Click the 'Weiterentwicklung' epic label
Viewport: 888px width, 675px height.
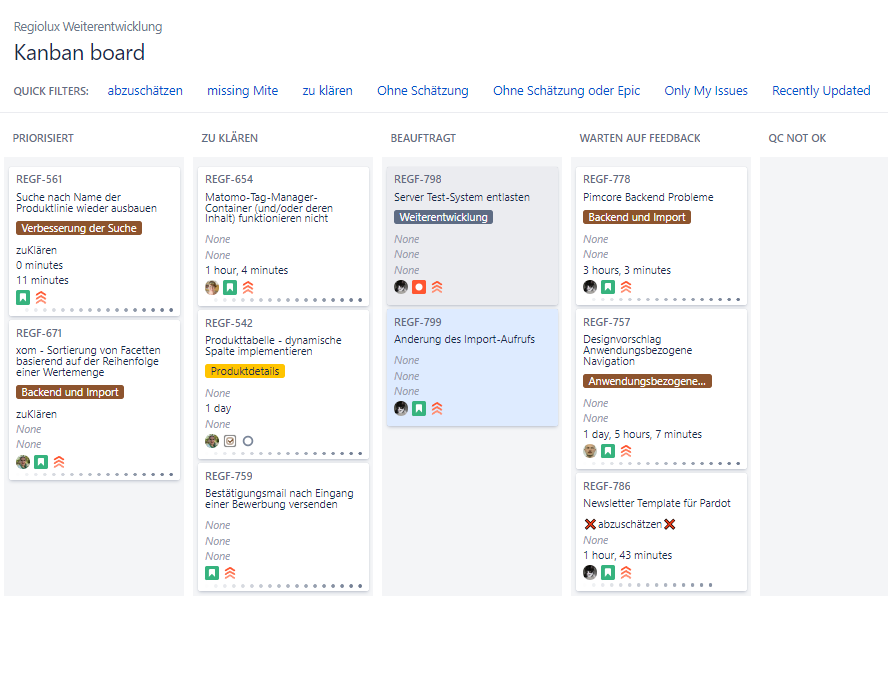(443, 217)
